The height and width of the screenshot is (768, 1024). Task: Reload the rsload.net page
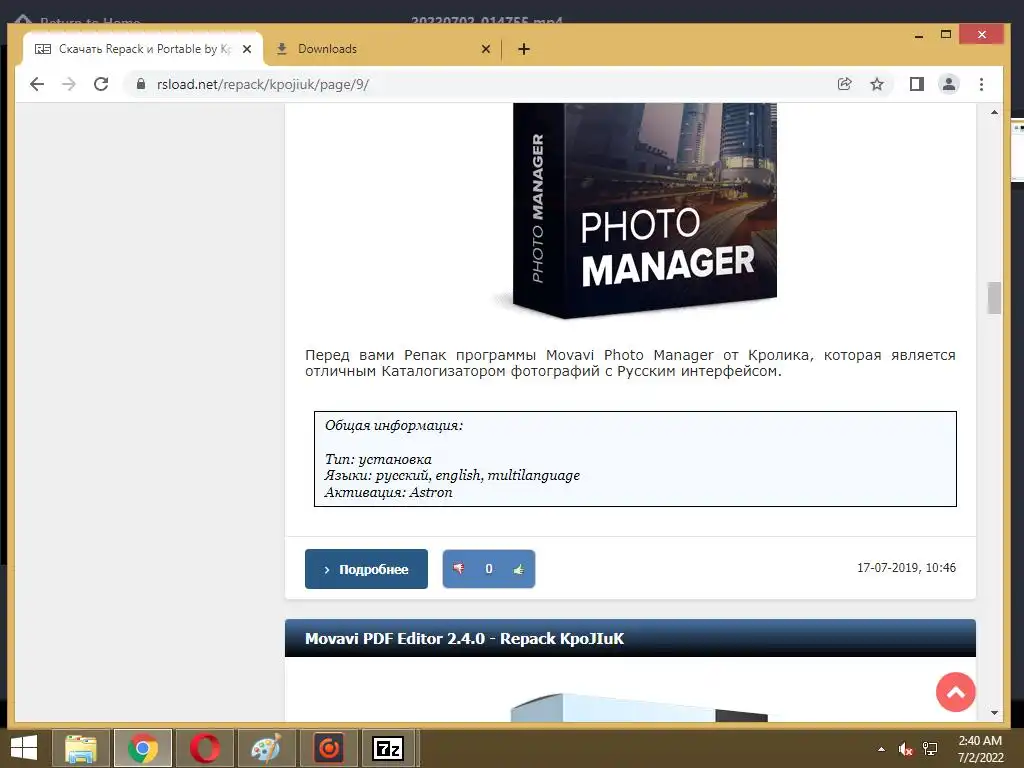pyautogui.click(x=101, y=84)
